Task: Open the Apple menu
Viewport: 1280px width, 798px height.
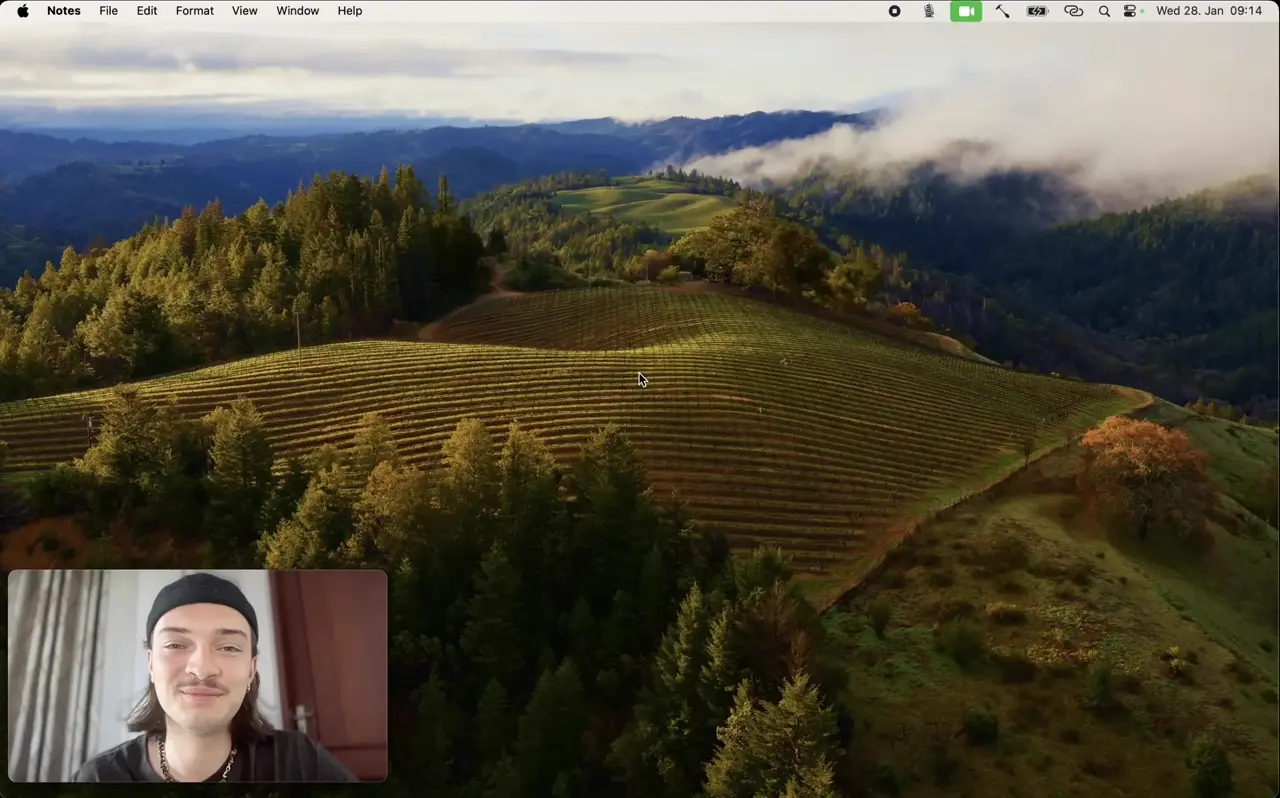Action: [x=23, y=11]
